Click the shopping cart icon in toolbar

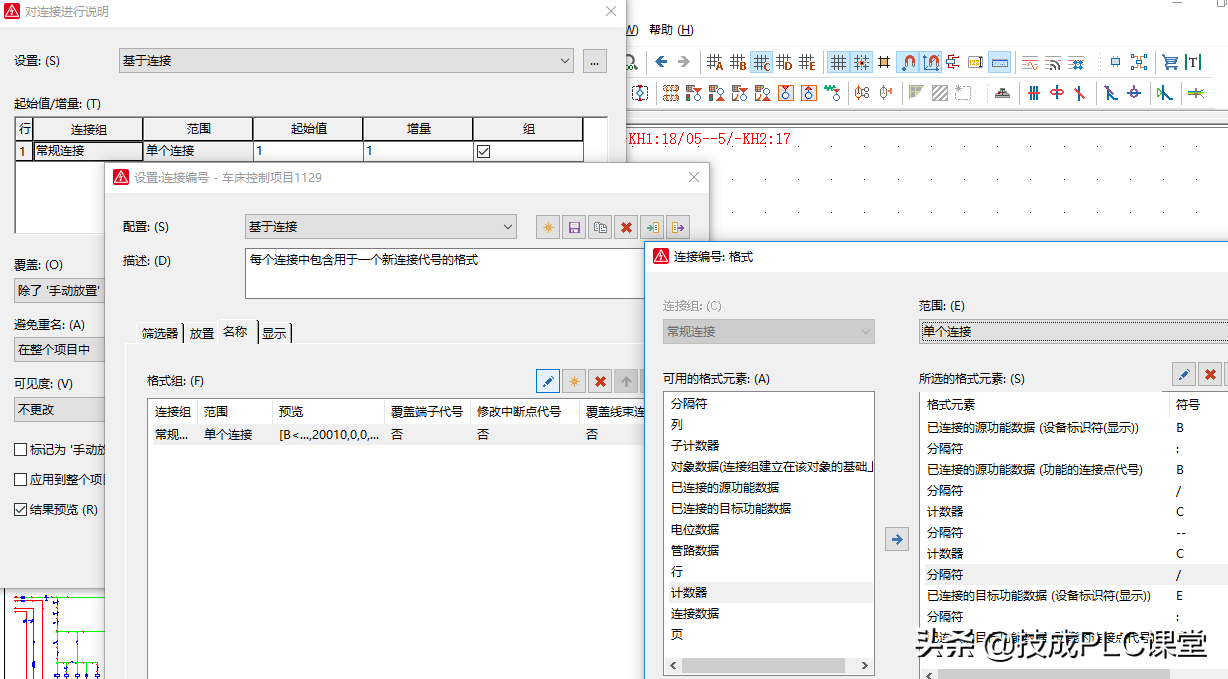1169,62
